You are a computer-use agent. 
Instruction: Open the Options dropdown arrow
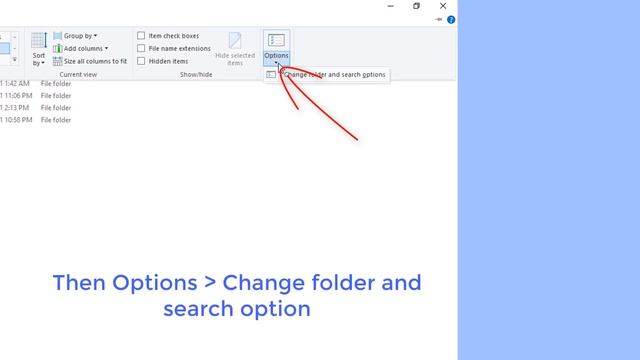[276, 62]
